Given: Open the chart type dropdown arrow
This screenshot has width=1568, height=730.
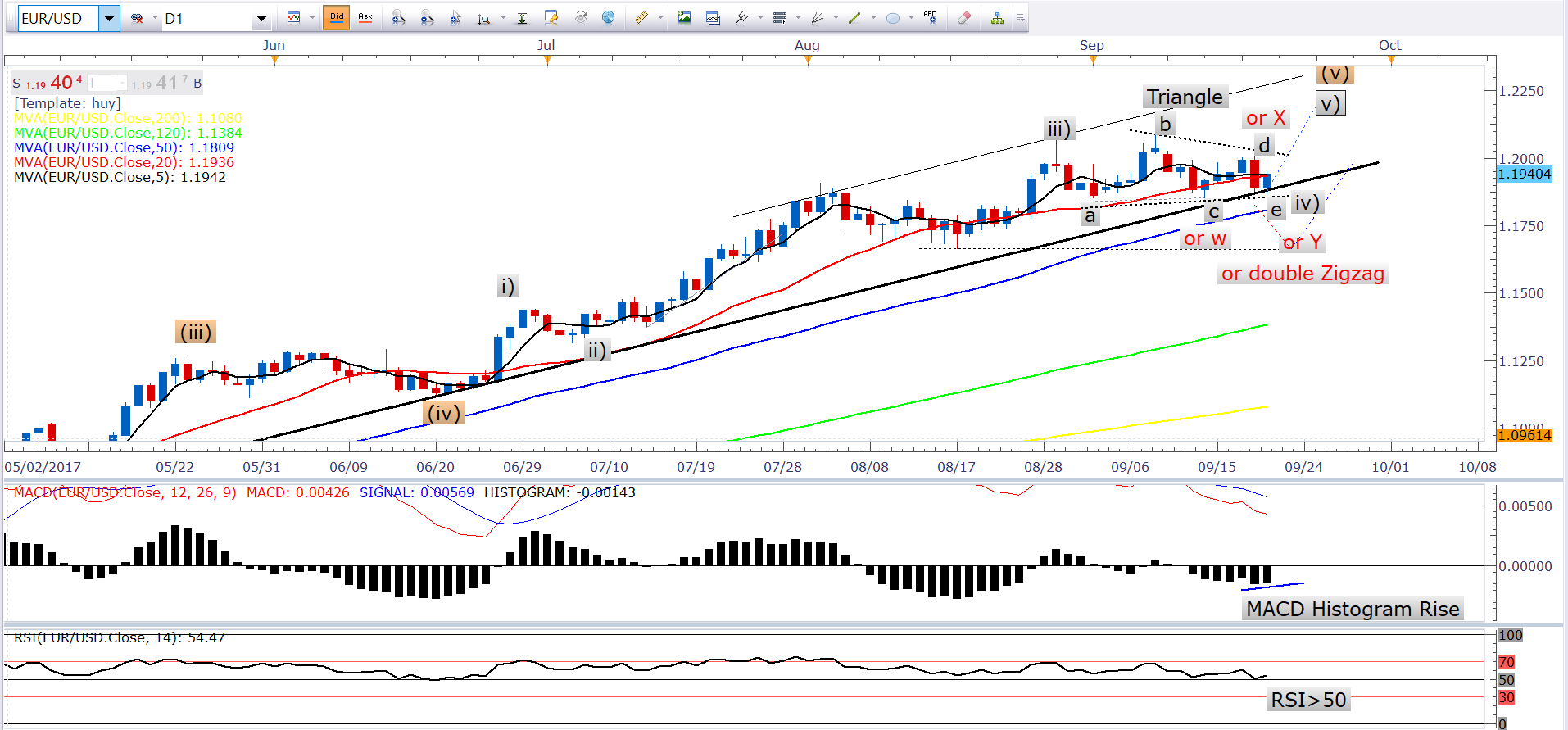Looking at the screenshot, I should pyautogui.click(x=312, y=18).
